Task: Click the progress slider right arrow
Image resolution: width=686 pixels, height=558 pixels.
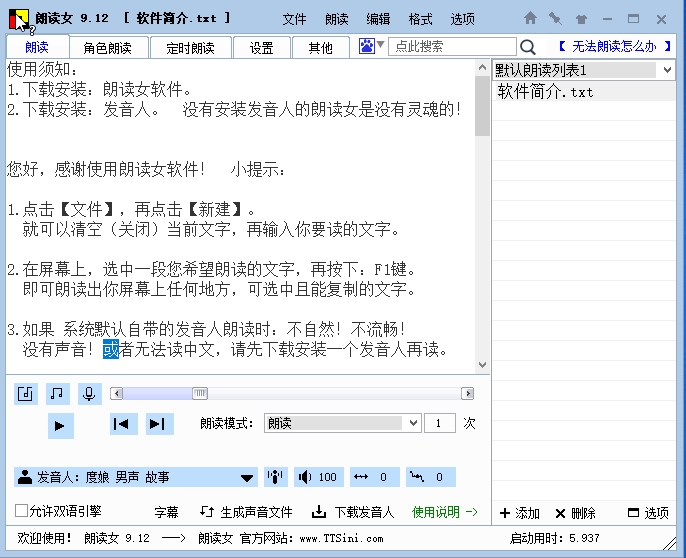Action: 468,393
